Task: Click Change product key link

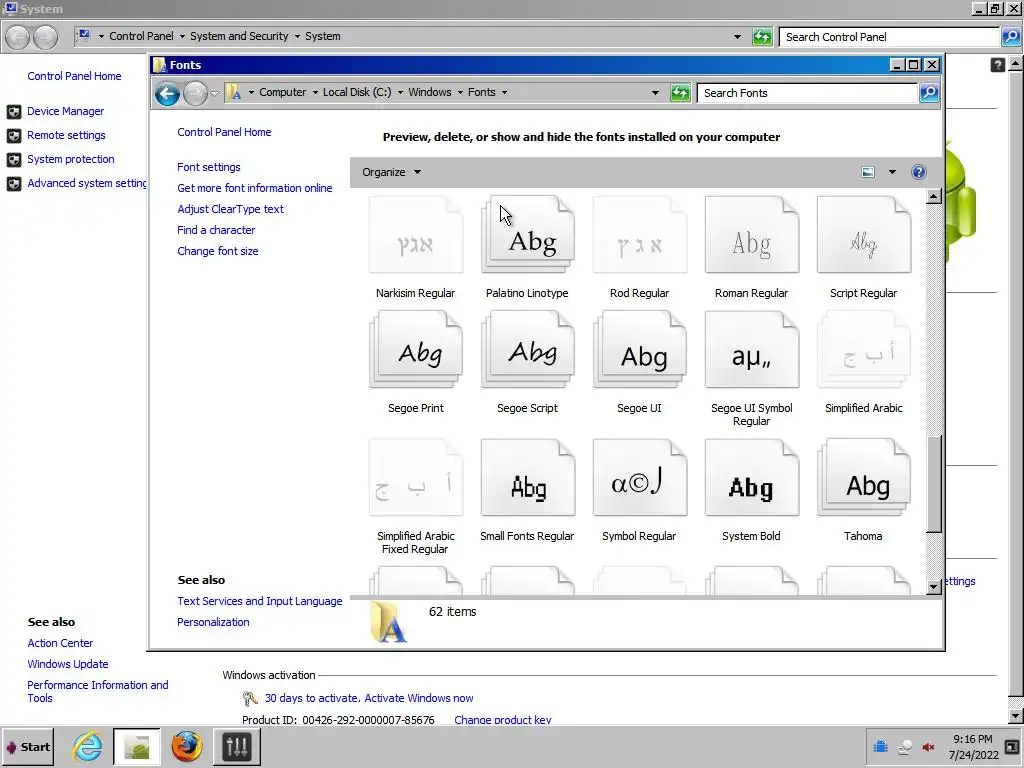Action: (502, 720)
